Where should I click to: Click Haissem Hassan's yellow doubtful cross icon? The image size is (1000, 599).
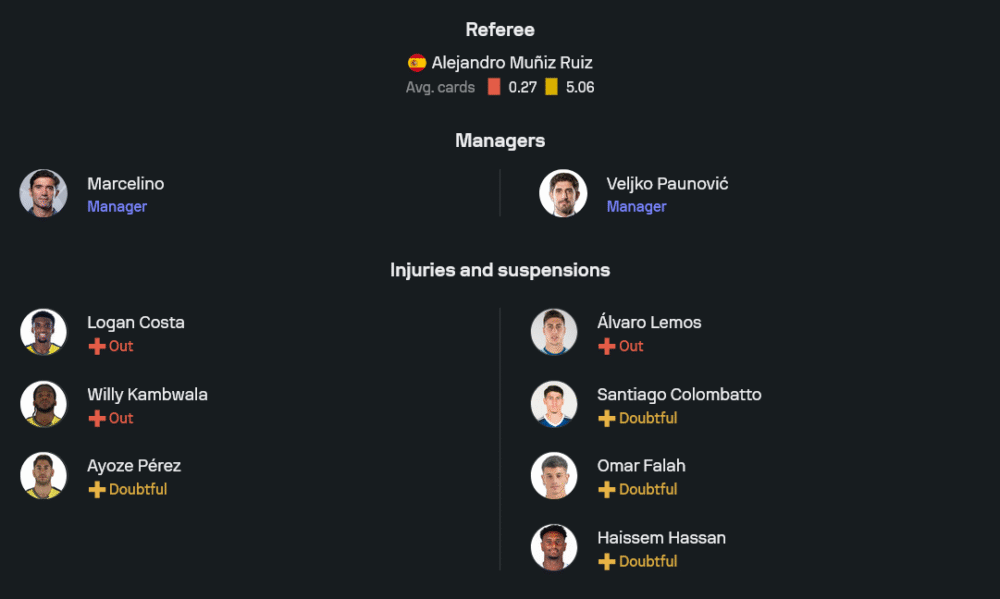tap(607, 561)
